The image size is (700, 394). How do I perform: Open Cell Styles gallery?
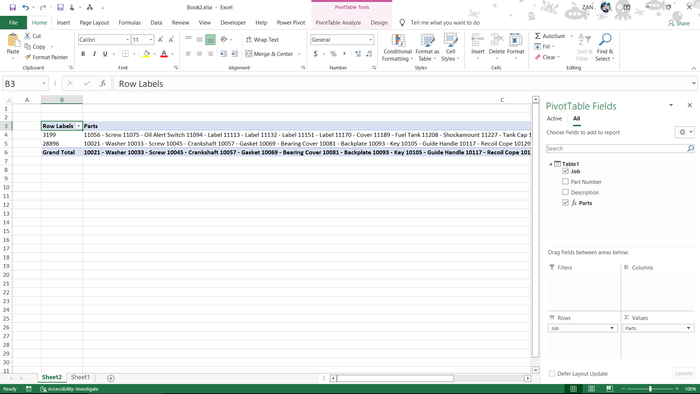click(450, 48)
